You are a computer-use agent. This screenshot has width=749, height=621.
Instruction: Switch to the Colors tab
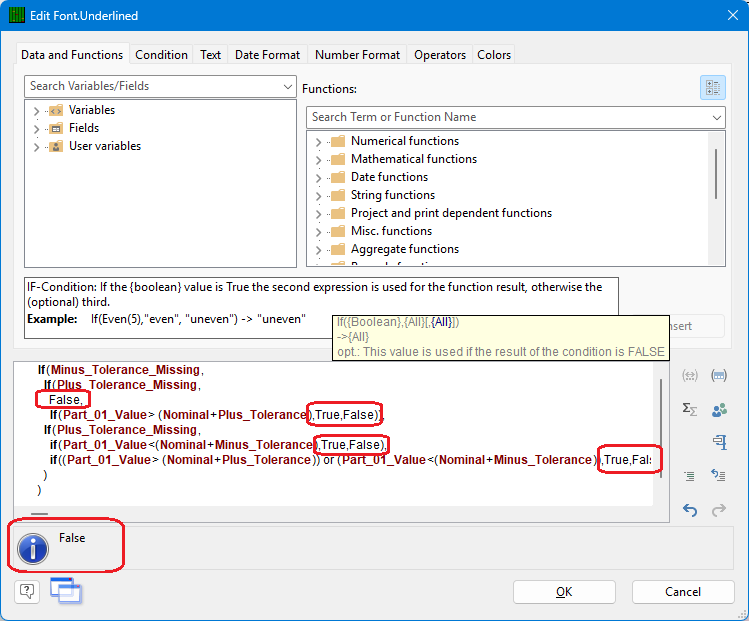coord(494,55)
